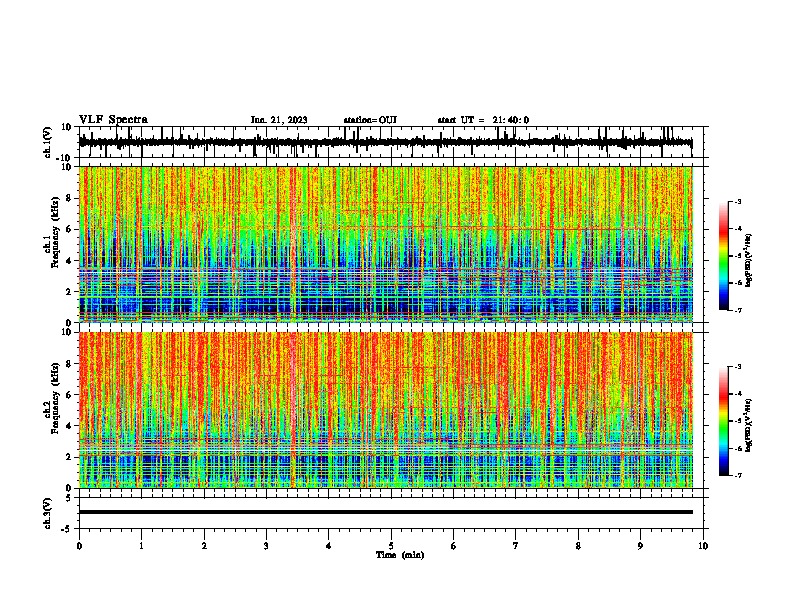
Task: Select the "21, 2023" date text in the header
Action: 287,120
